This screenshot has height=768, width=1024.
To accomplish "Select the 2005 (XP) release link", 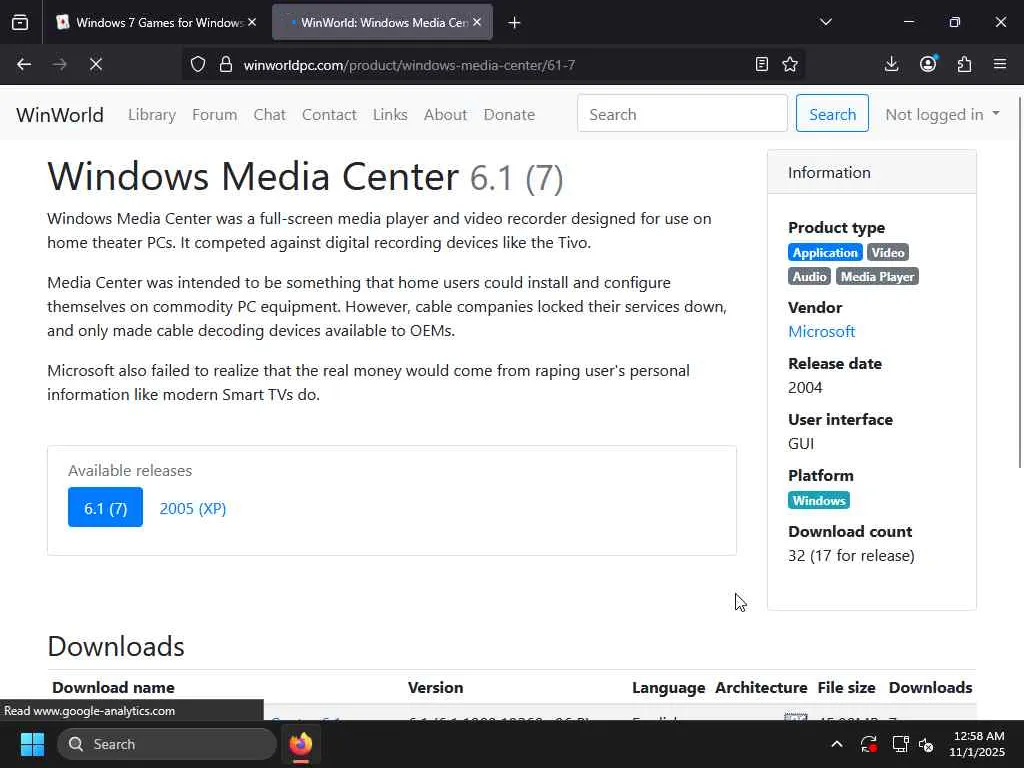I will (193, 508).
